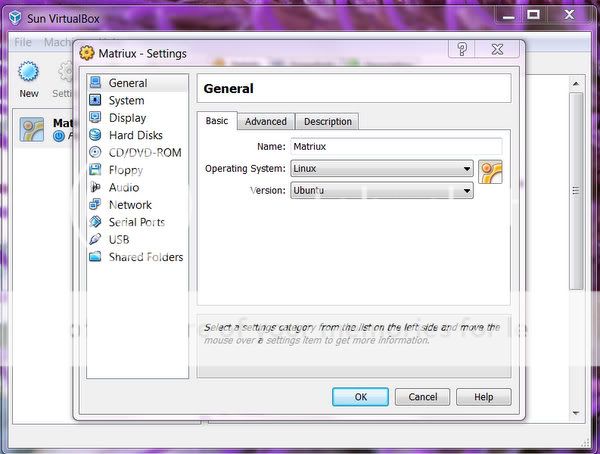This screenshot has width=600, height=454.
Task: Switch to the Basic tab
Action: (x=217, y=121)
